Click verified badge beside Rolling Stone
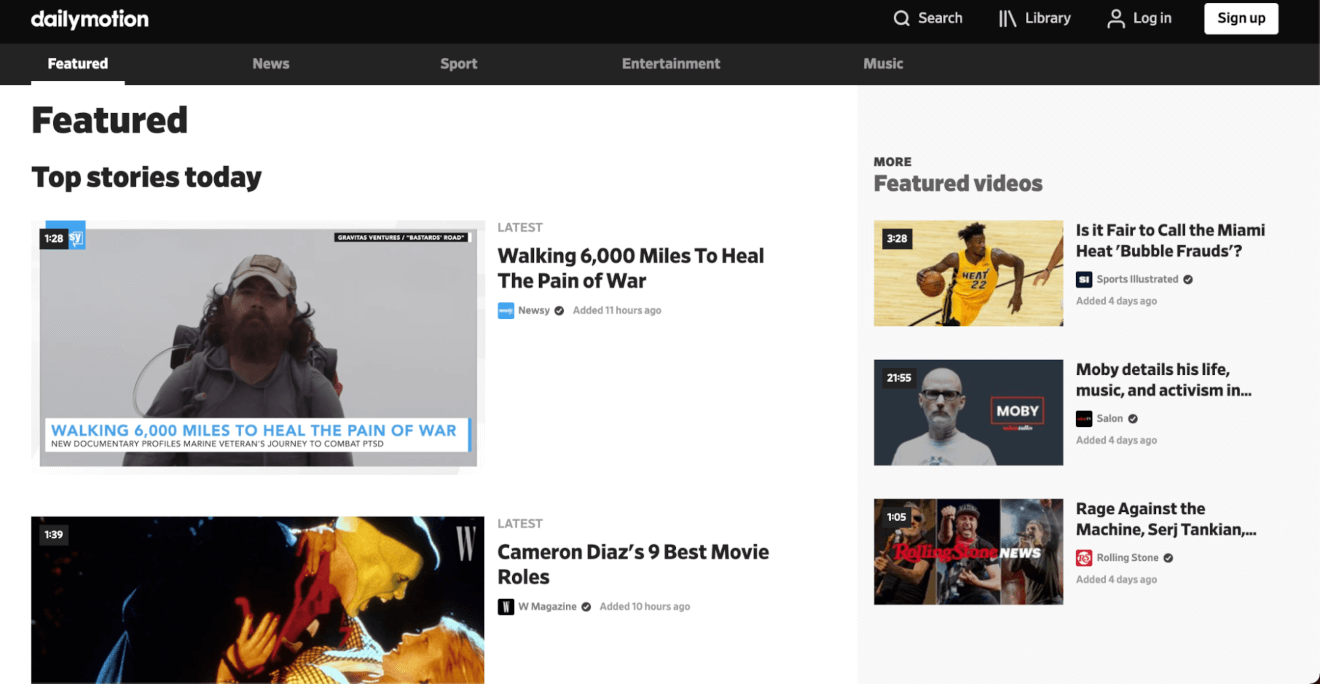 [1168, 557]
